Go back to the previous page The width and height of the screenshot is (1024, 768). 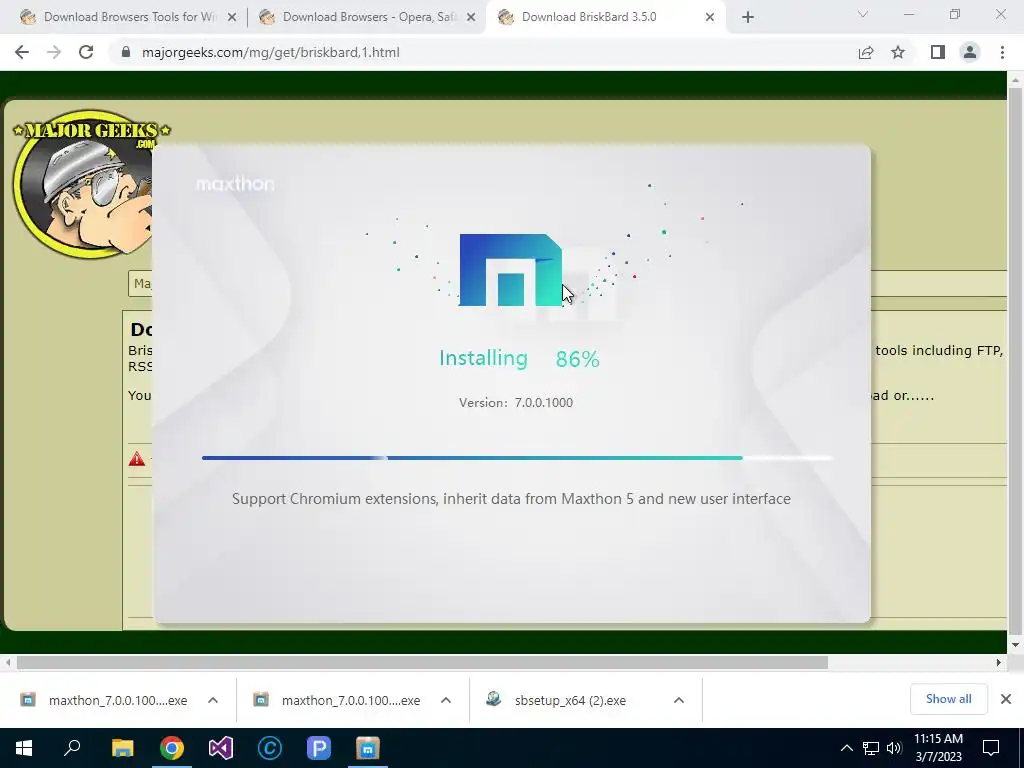click(x=22, y=52)
